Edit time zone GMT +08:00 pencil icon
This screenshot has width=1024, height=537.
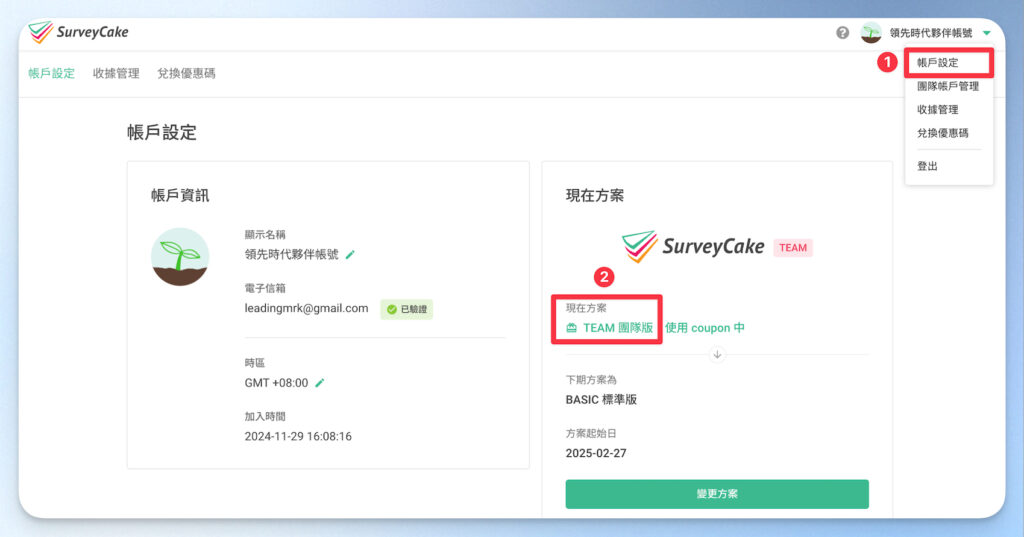tap(319, 383)
